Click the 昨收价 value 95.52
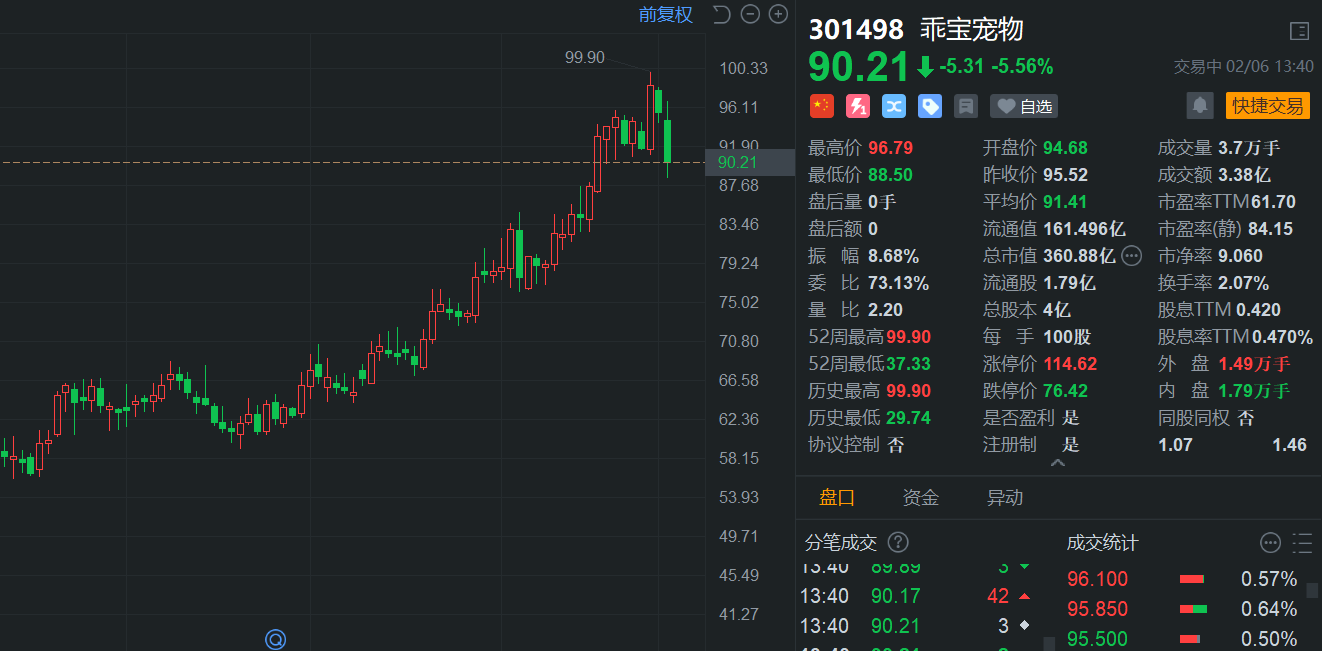This screenshot has width=1322, height=651. click(1065, 175)
